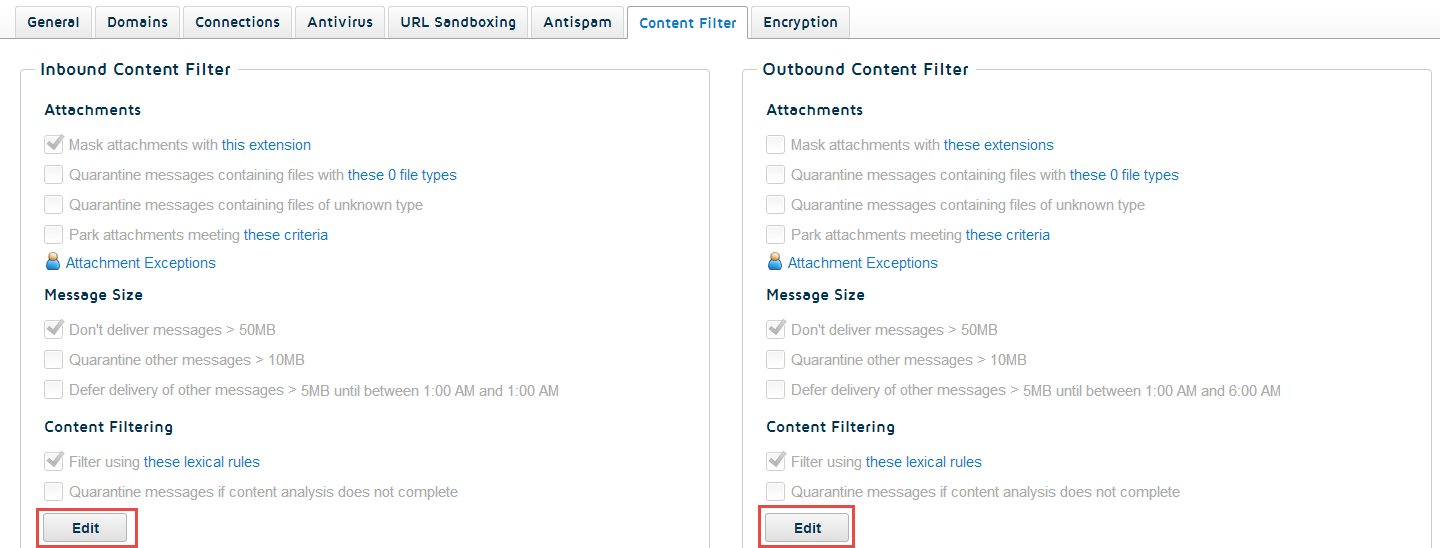The height and width of the screenshot is (548, 1440).
Task: Enable Outbound Quarantine files of unknown type
Action: (776, 204)
